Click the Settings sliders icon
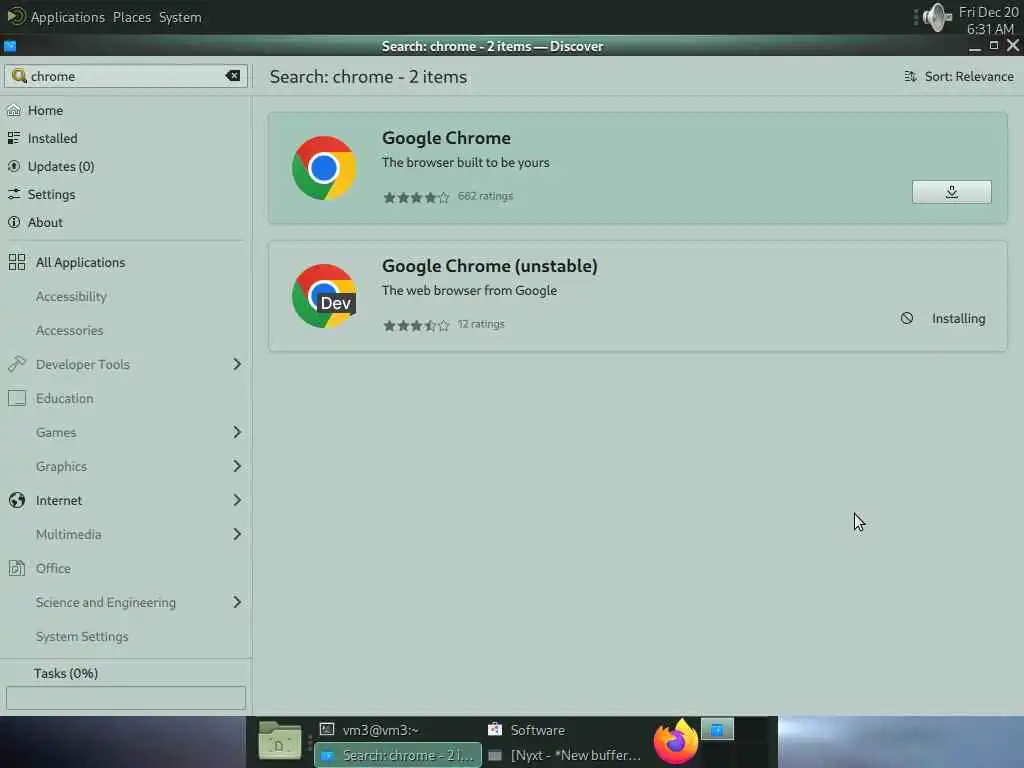This screenshot has height=768, width=1024. pos(14,194)
